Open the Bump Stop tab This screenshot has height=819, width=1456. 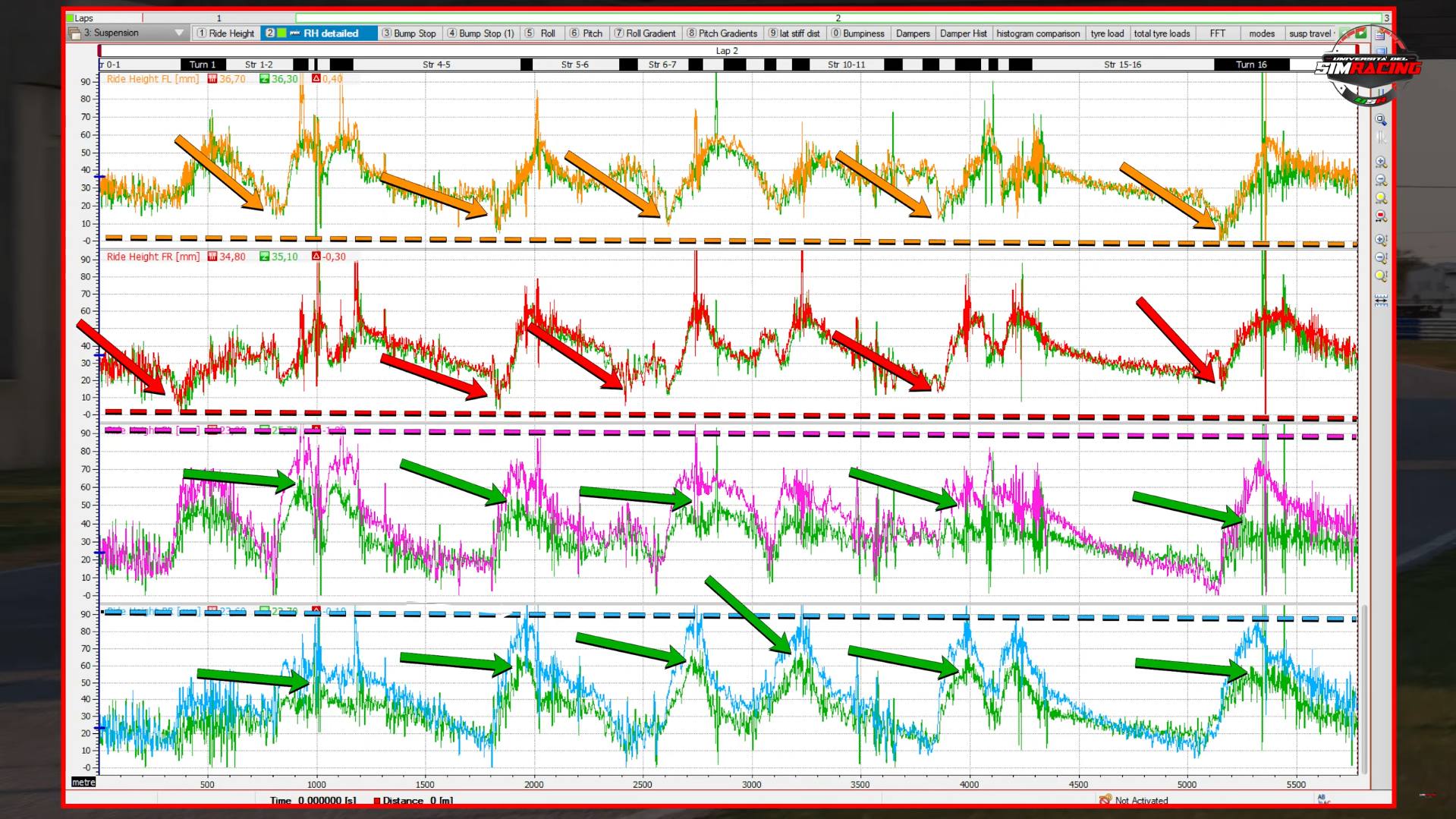409,33
